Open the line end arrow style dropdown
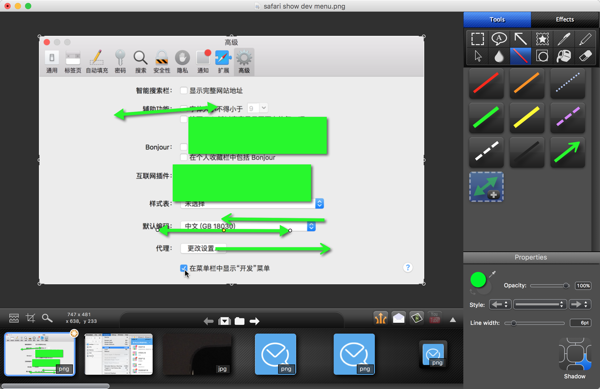The width and height of the screenshot is (600, 389). pos(579,304)
